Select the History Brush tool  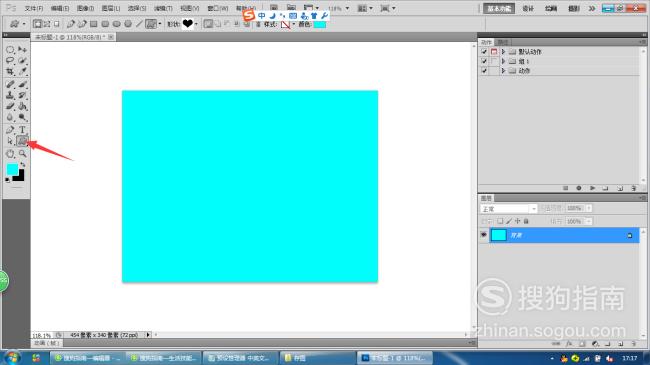[22, 95]
